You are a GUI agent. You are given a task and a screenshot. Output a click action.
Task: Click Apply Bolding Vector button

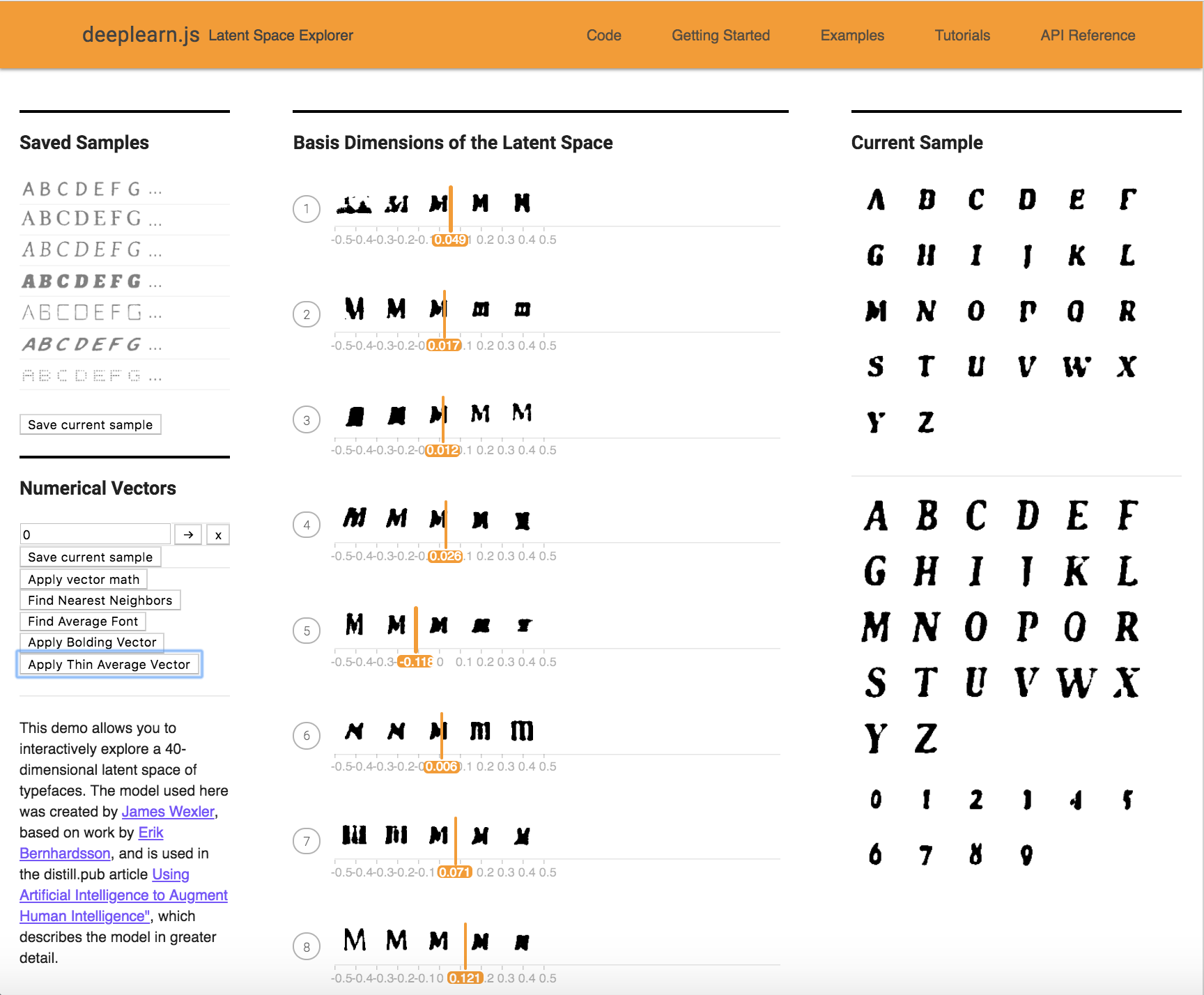92,642
